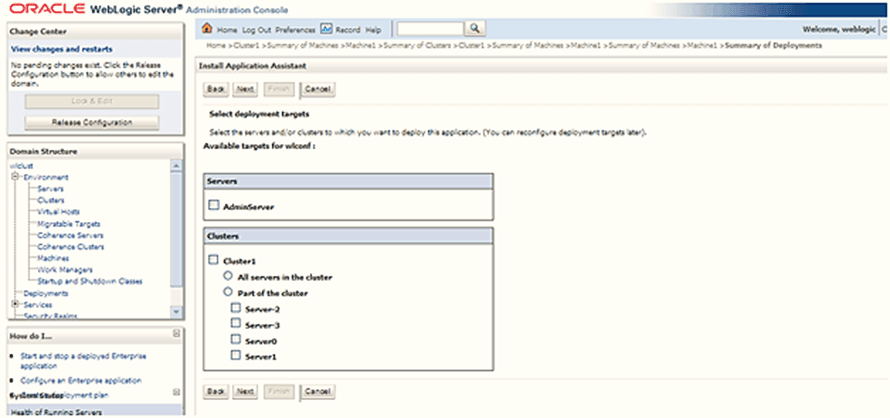Image resolution: width=890 pixels, height=418 pixels.
Task: Open Work Managers tree item
Action: (65, 270)
